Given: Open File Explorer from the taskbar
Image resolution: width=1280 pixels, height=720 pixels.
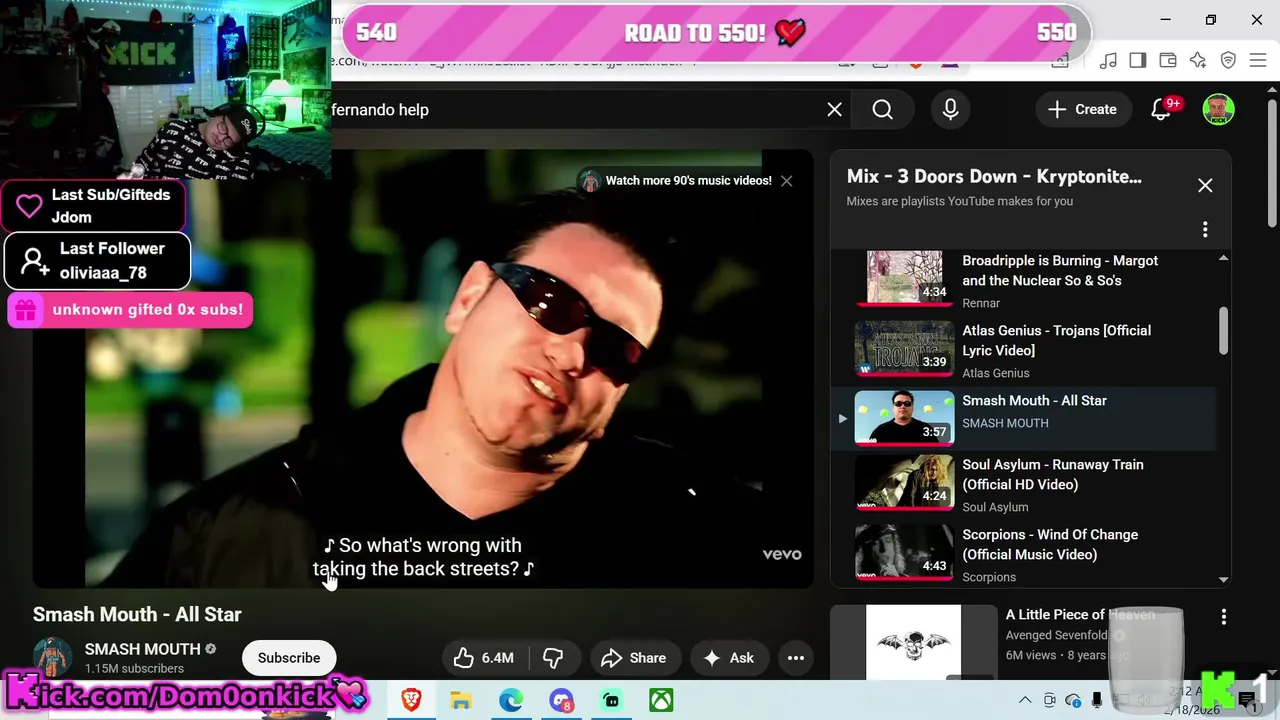Looking at the screenshot, I should coord(461,700).
